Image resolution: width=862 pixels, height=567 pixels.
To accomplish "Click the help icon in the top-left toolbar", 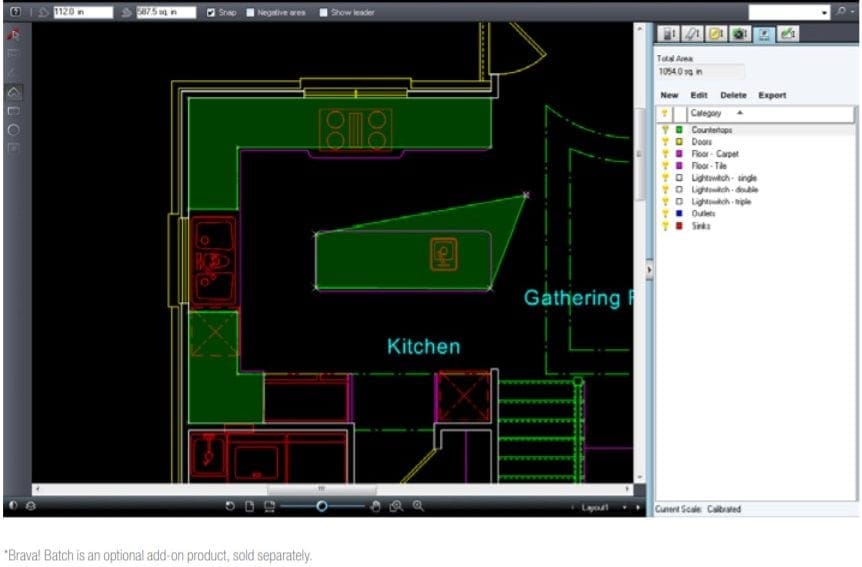I will [15, 12].
